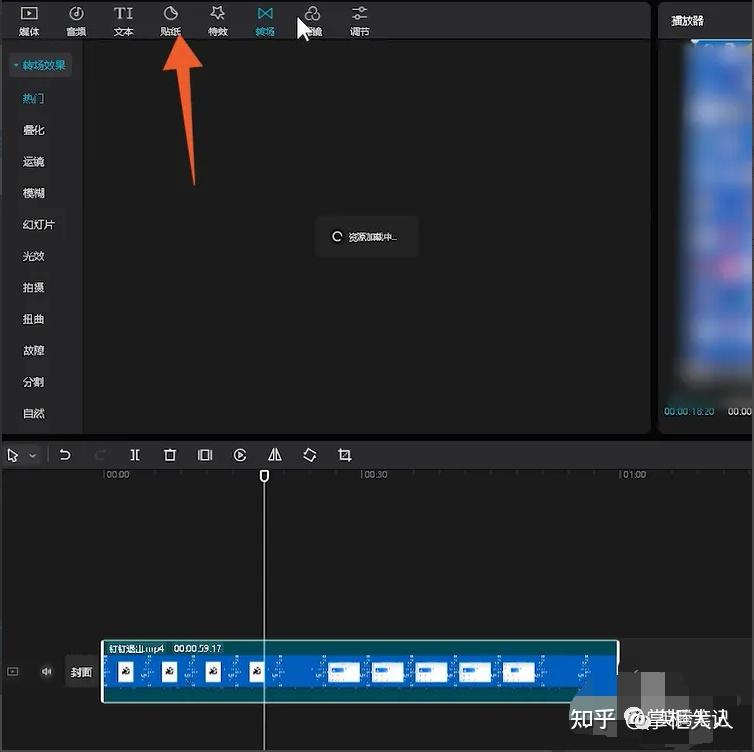Pick the selection pointer tool
Viewport: 754px width, 752px height.
click(13, 455)
